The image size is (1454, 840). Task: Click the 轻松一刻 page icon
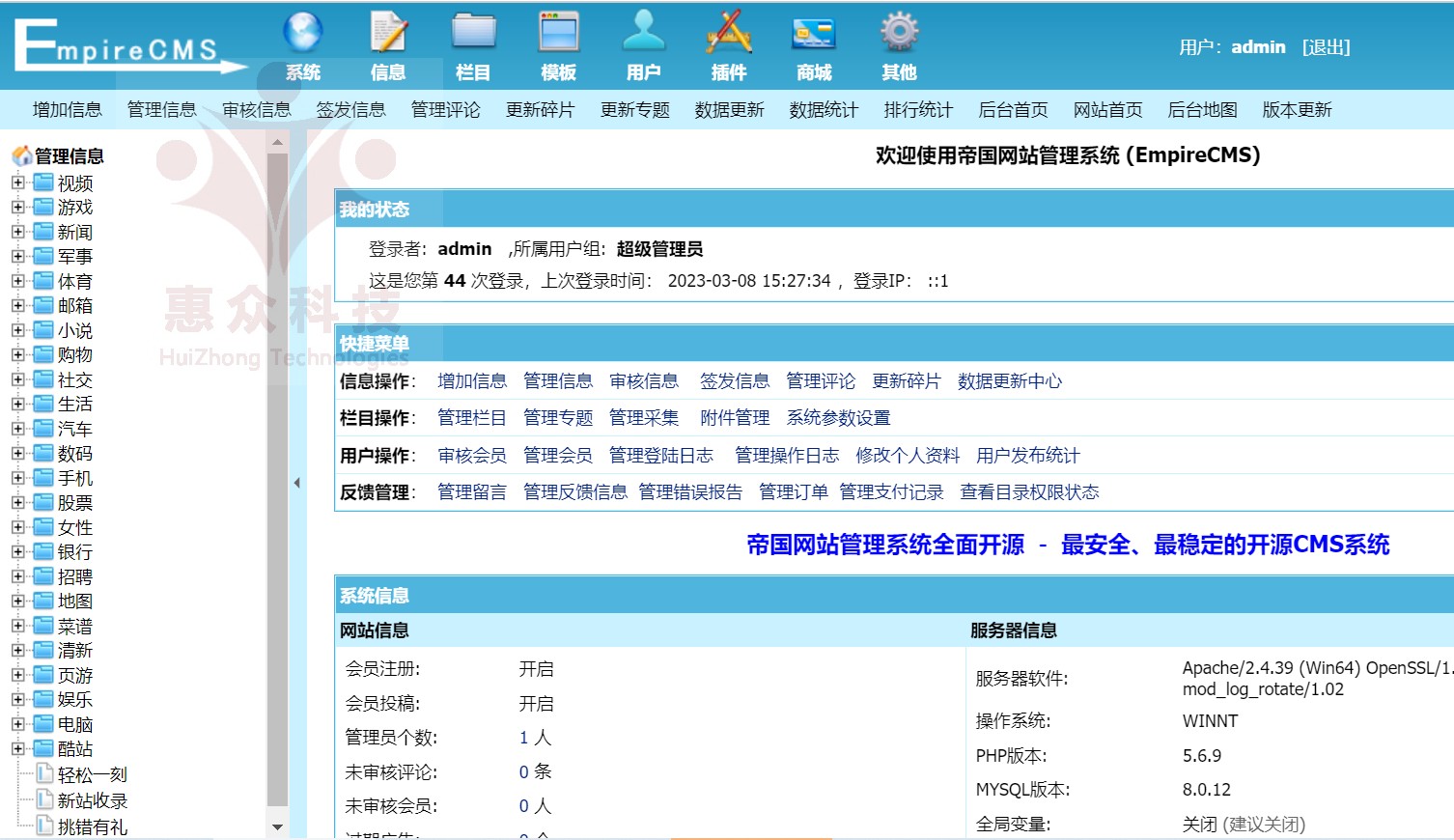tap(44, 773)
